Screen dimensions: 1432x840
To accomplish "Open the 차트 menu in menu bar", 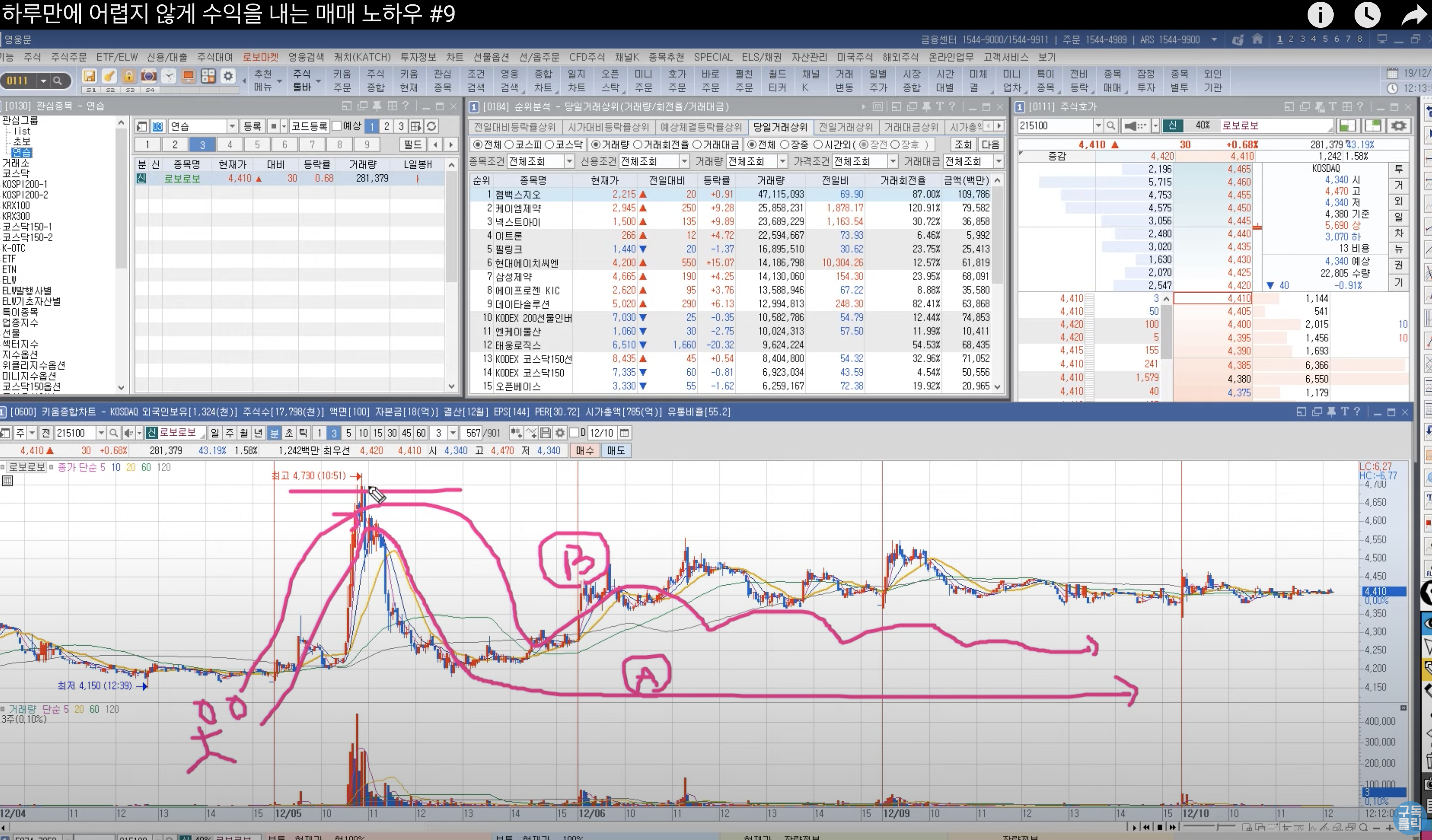I will (x=454, y=57).
